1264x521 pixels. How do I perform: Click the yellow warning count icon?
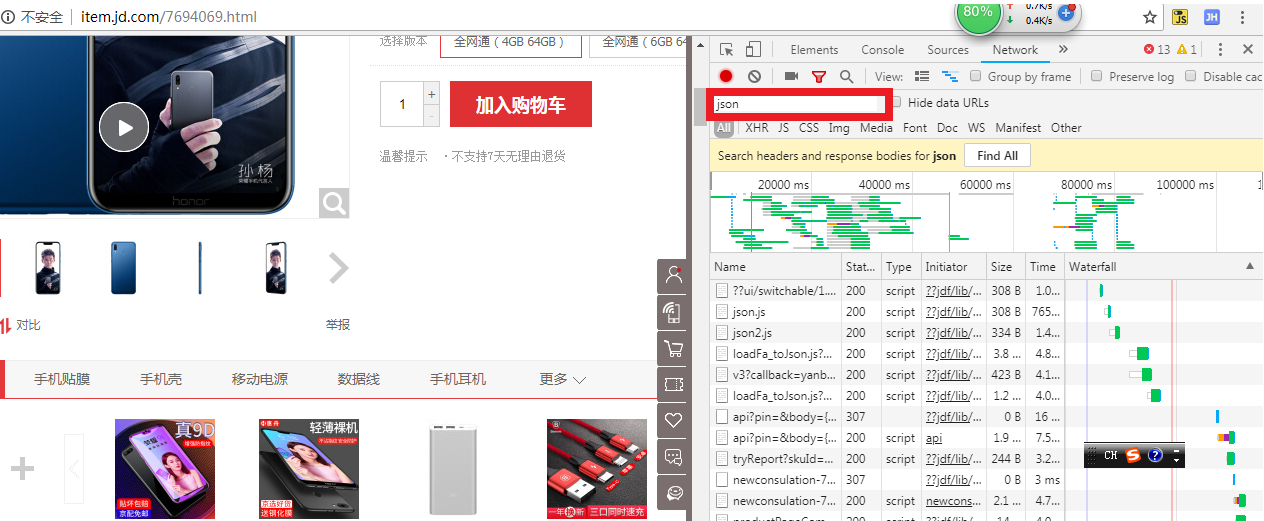tap(1182, 49)
